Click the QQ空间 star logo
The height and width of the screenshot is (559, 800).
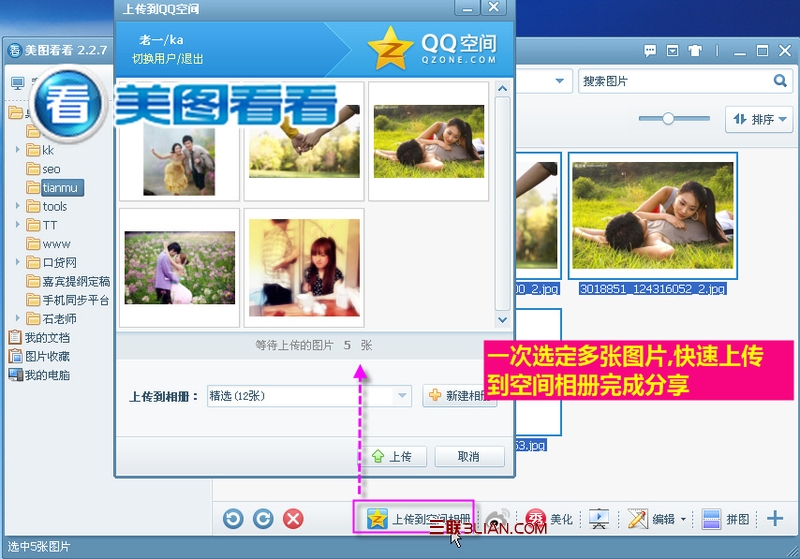390,49
